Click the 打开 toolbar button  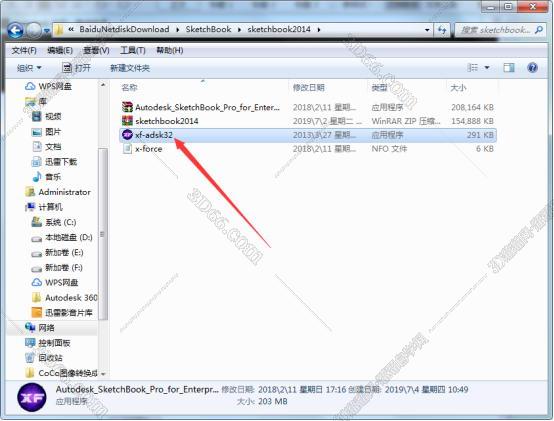tap(76, 68)
